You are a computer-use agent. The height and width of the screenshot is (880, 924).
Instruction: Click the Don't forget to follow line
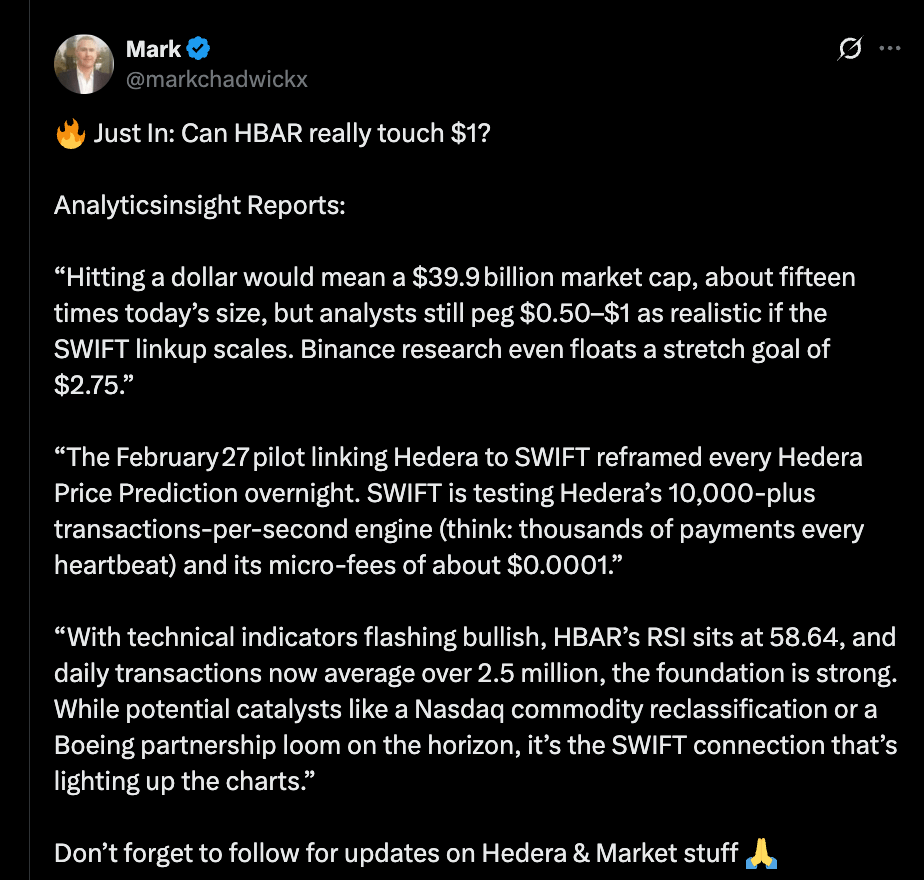click(396, 853)
